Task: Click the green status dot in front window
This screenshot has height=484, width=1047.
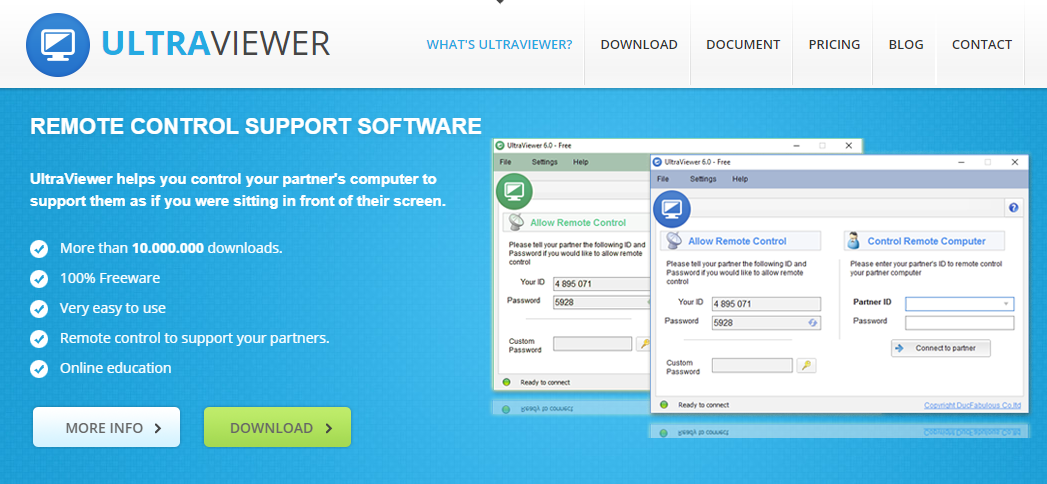Action: (664, 405)
